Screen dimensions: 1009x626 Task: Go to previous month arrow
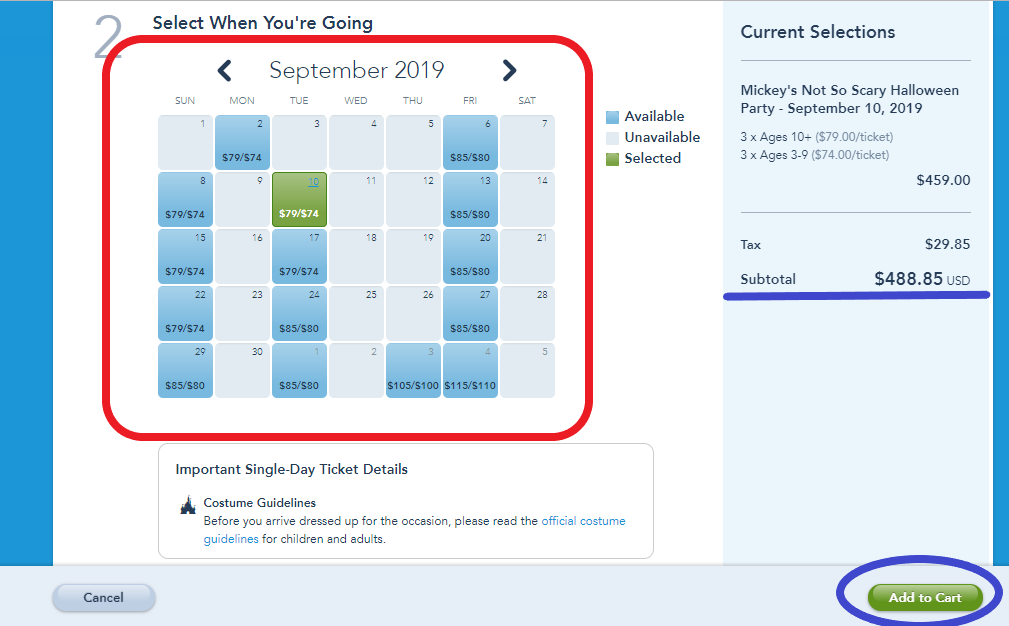click(x=225, y=70)
